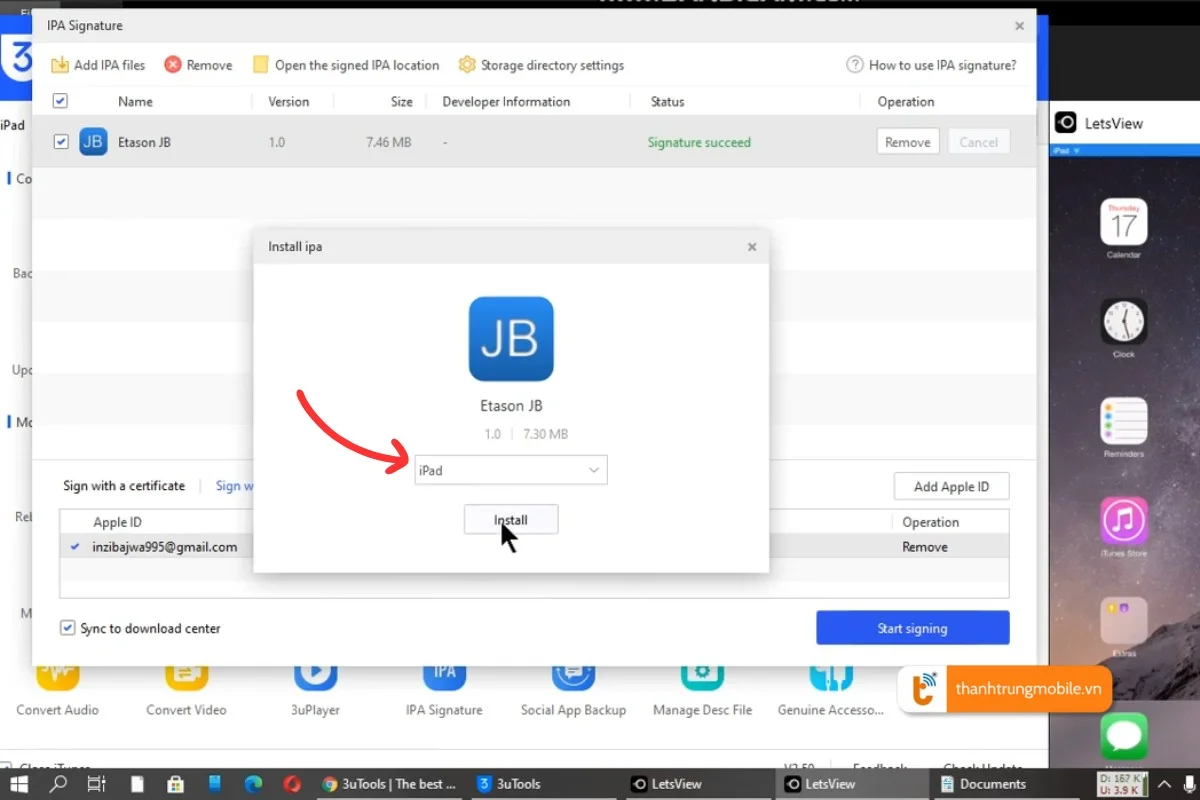Toggle the select-all checkbox in header
The image size is (1200, 800).
click(60, 101)
